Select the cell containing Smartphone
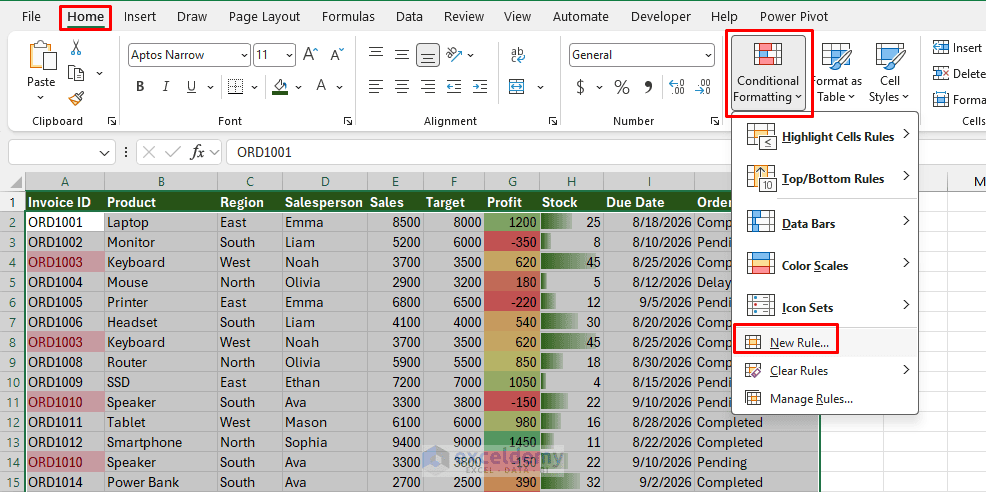 click(161, 442)
